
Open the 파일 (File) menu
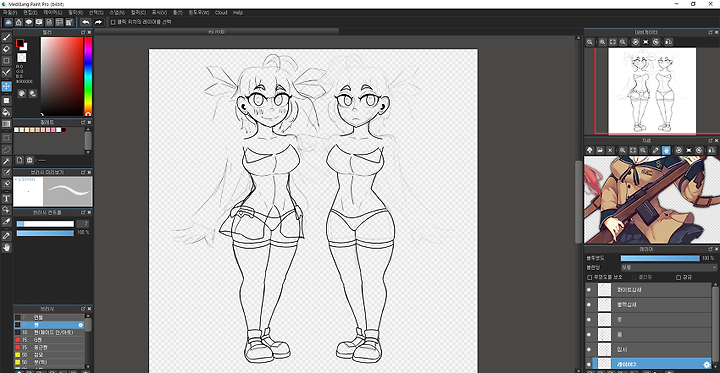pos(10,12)
